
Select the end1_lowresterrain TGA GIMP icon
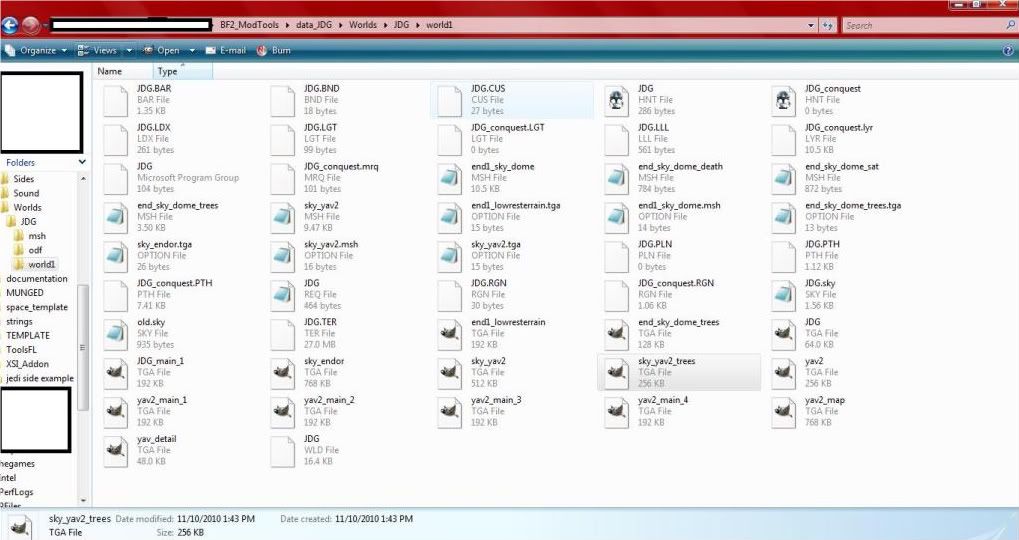450,335
